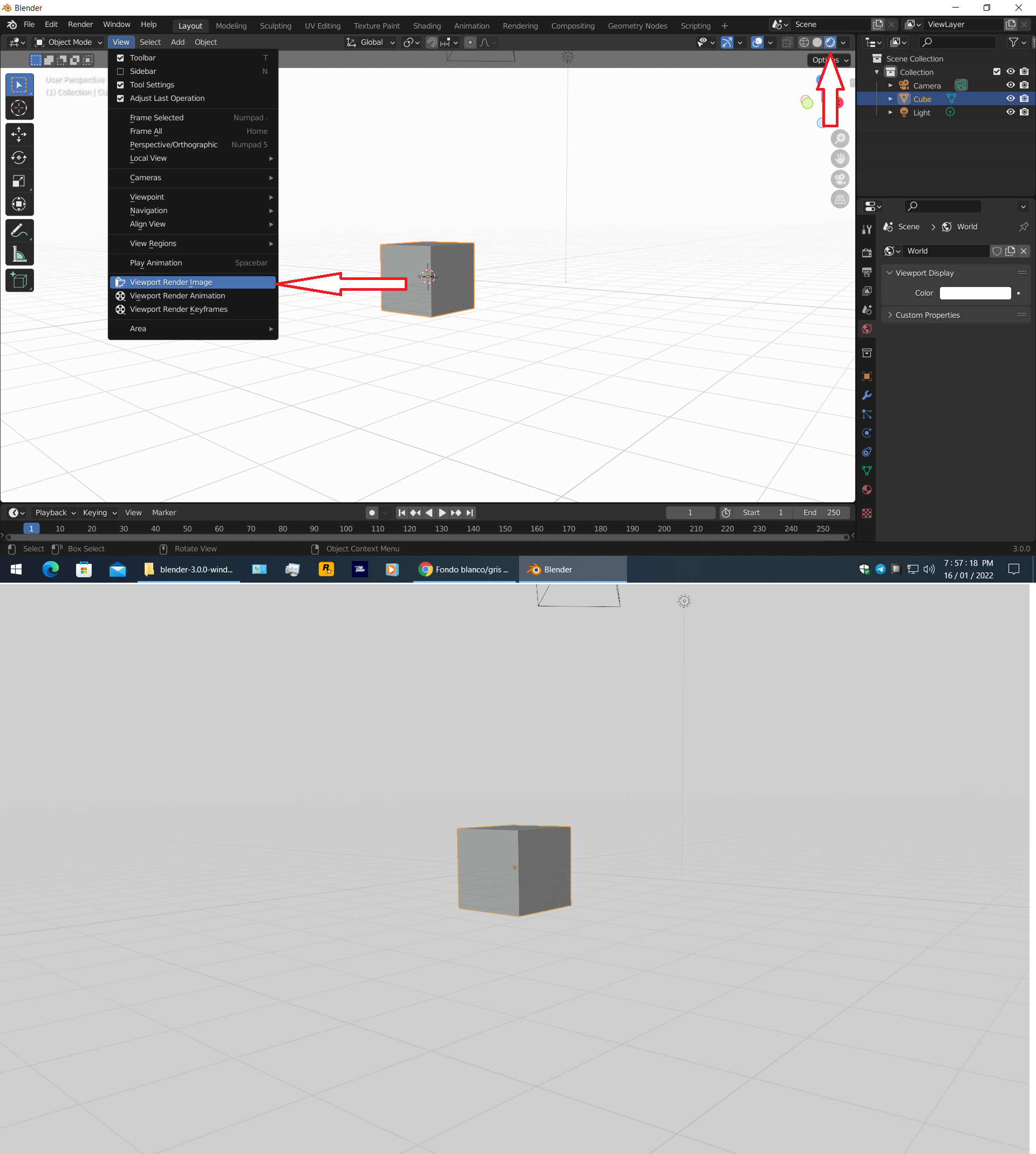The height and width of the screenshot is (1154, 1036).
Task: Enable the Sidebar checkbox
Action: coord(121,72)
